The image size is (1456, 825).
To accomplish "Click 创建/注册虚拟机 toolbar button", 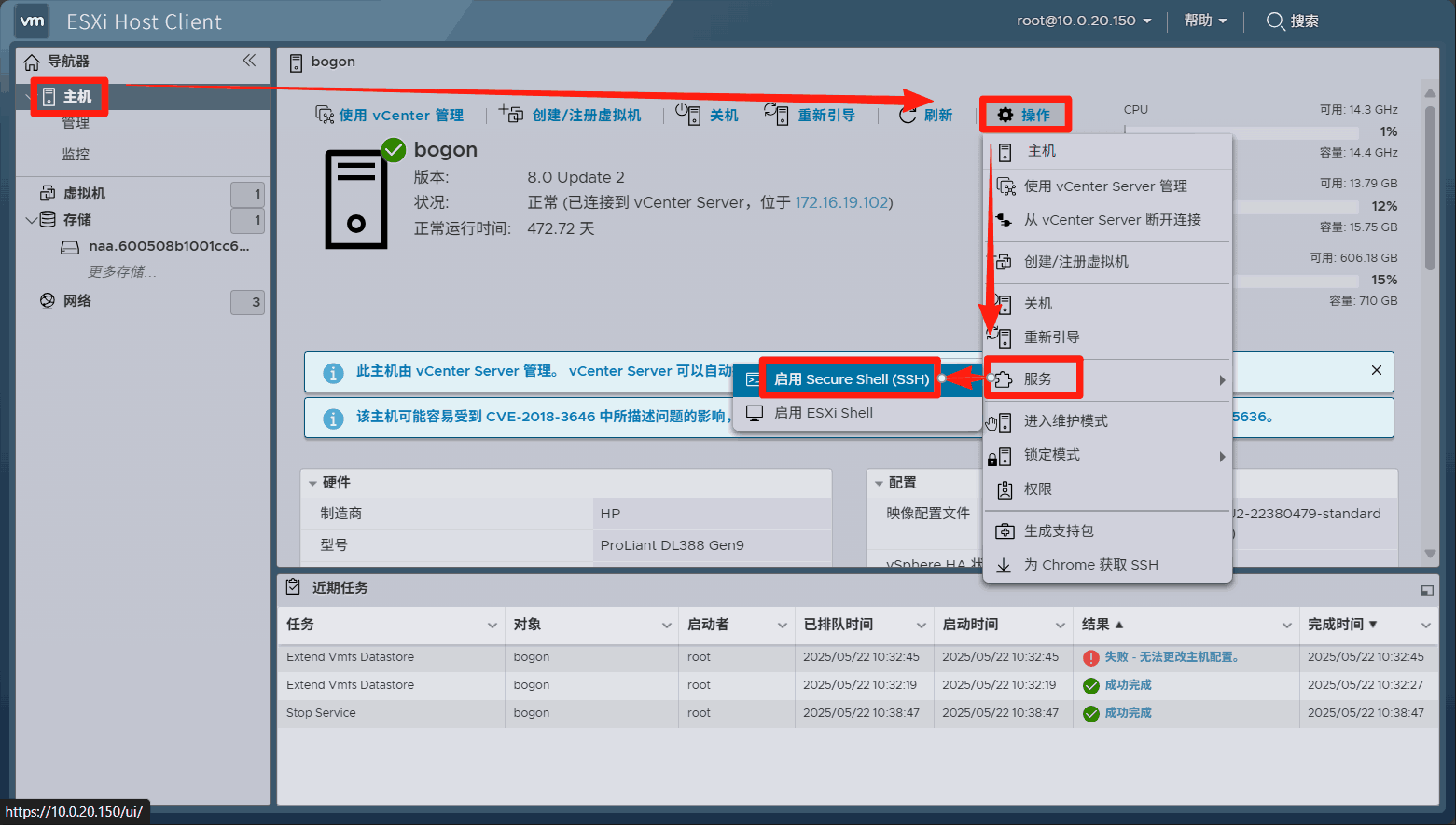I will point(571,114).
